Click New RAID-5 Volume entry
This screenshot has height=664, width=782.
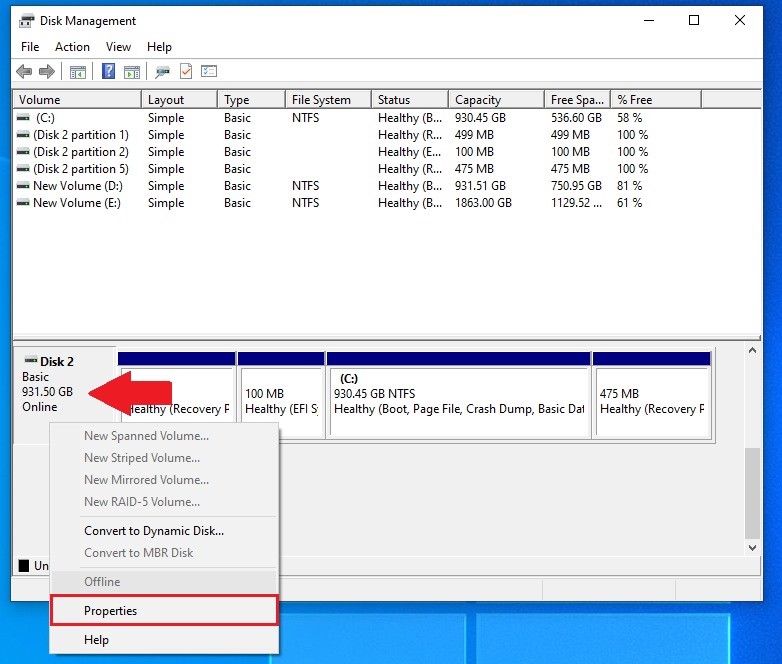(164, 502)
